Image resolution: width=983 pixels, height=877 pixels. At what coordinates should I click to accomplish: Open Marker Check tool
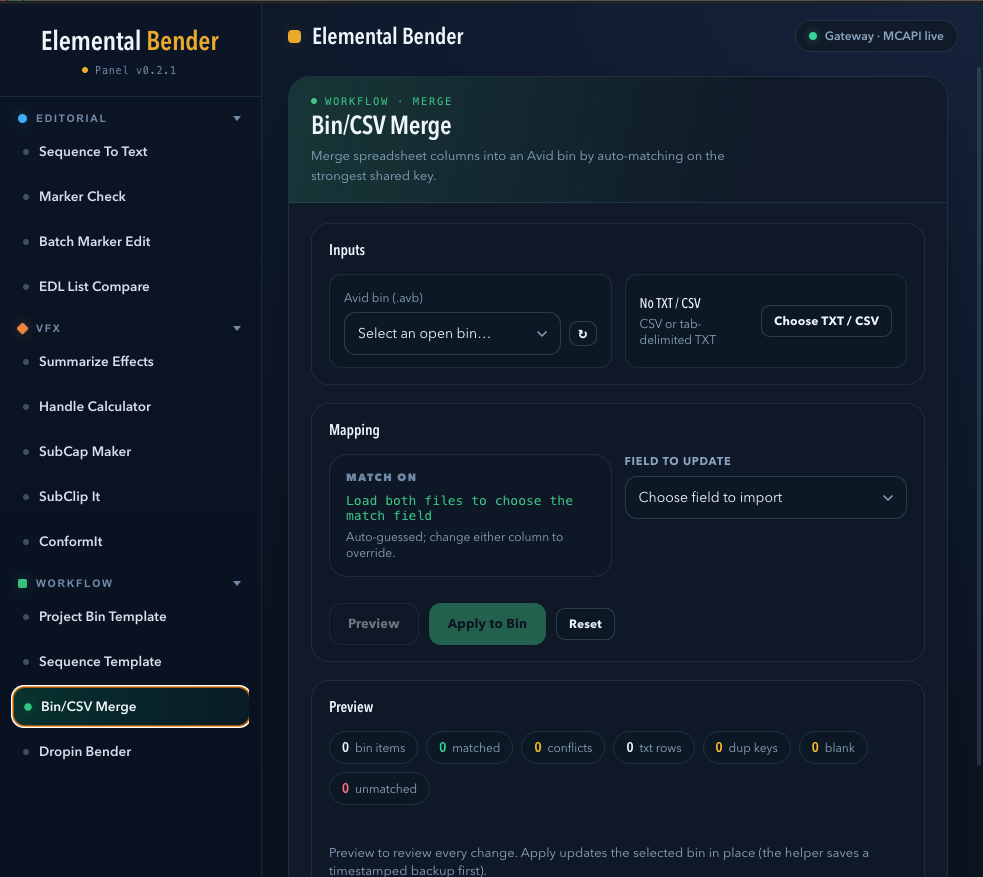click(x=82, y=197)
